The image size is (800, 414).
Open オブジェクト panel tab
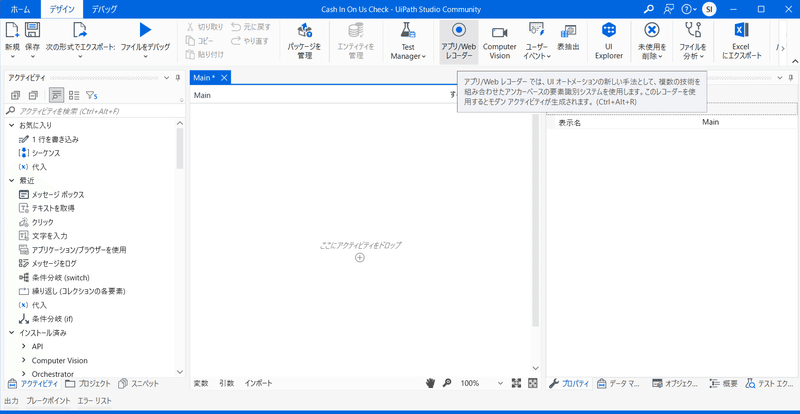[675, 383]
